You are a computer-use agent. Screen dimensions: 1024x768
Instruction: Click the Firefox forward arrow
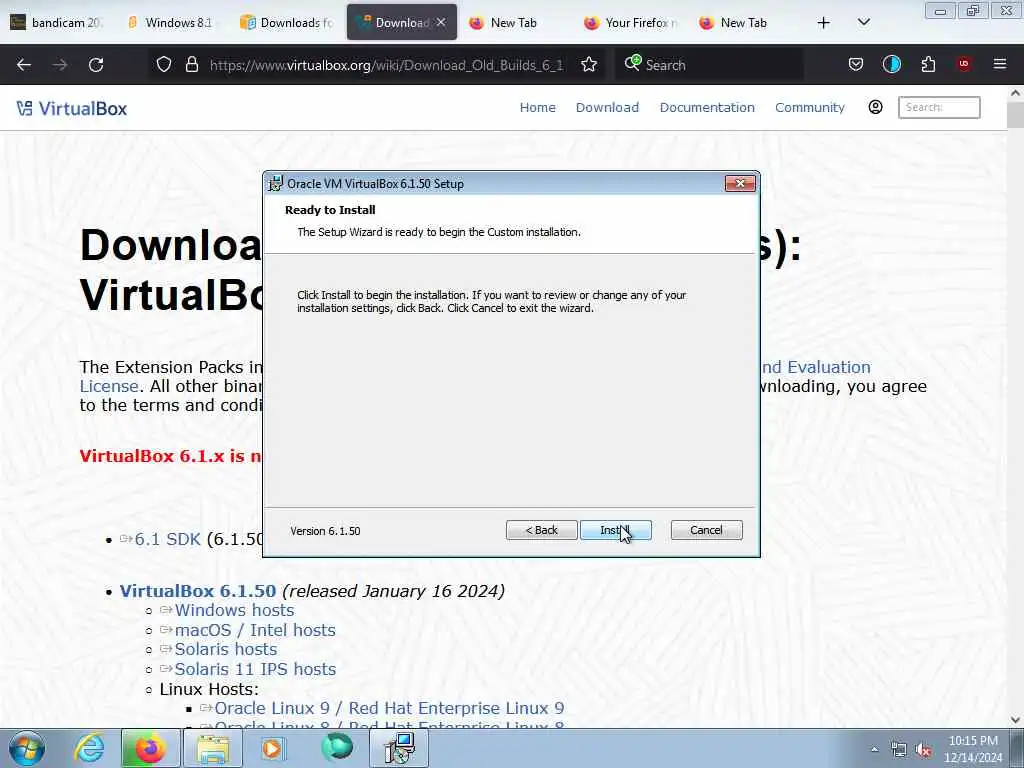click(x=60, y=65)
